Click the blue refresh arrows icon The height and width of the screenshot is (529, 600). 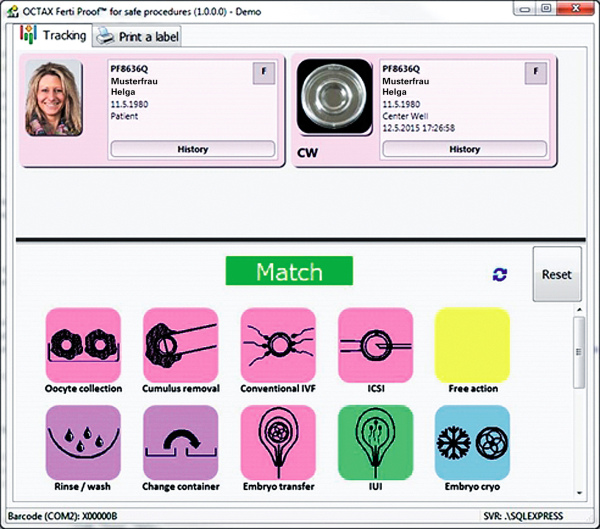[500, 274]
